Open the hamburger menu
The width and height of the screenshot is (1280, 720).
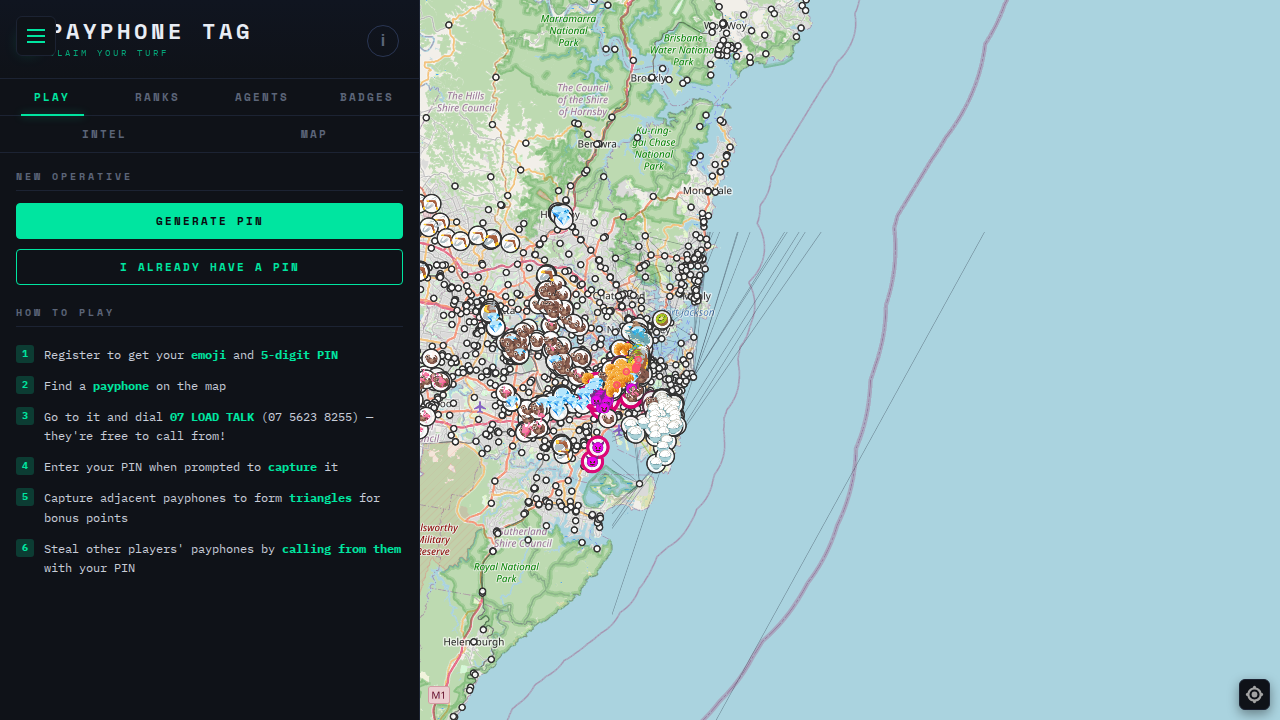pyautogui.click(x=36, y=36)
